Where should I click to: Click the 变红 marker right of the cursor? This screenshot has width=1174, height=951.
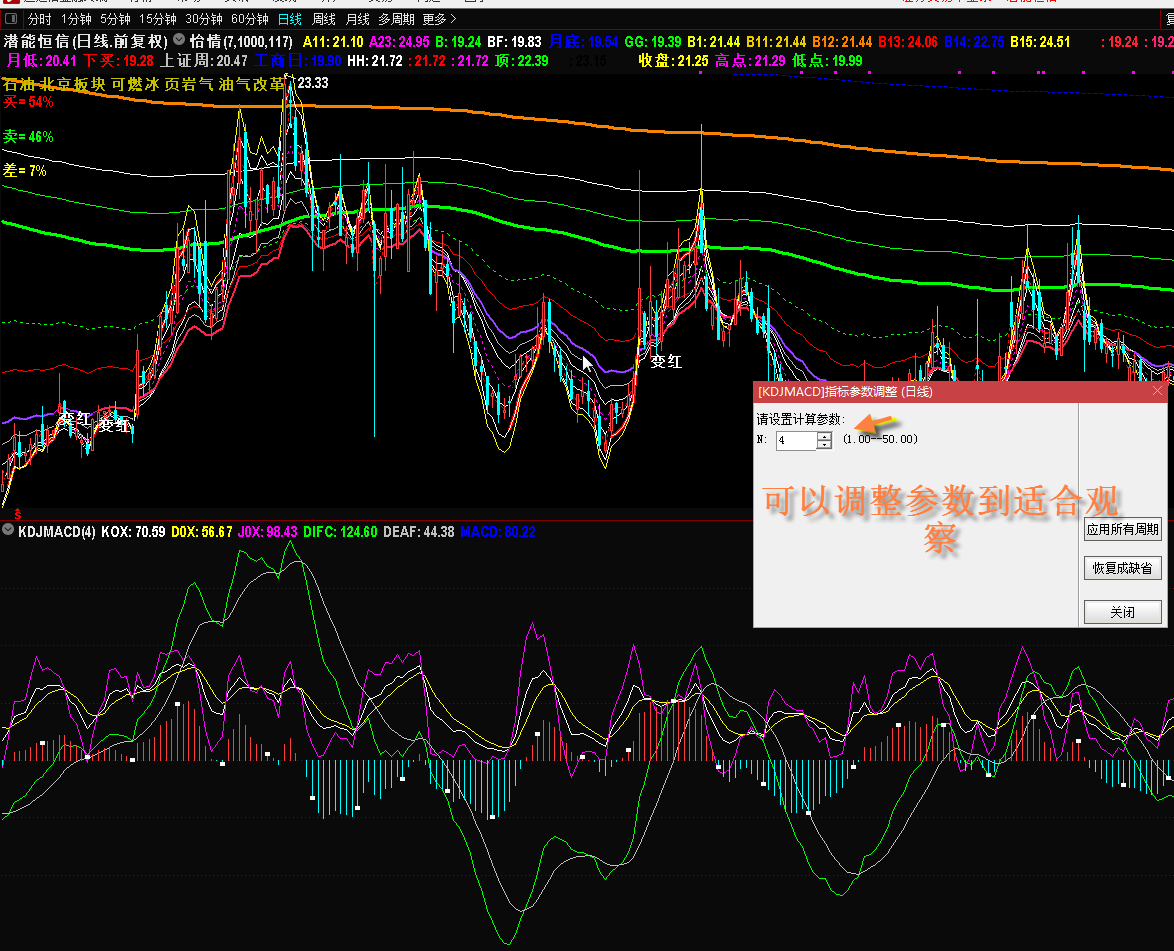pos(666,362)
